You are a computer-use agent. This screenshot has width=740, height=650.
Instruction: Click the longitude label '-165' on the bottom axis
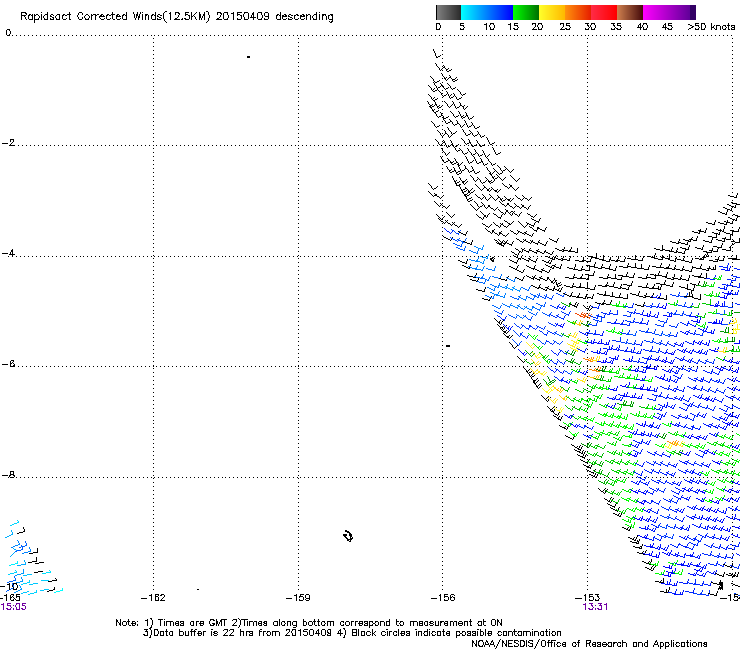point(10,598)
